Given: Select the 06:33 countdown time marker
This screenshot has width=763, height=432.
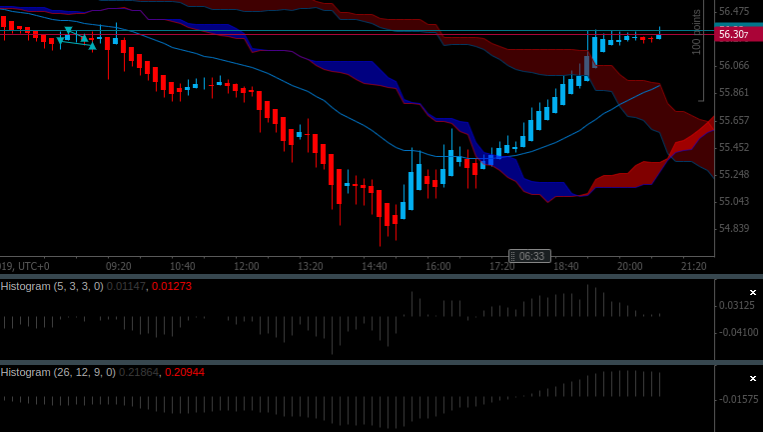Looking at the screenshot, I should point(529,256).
